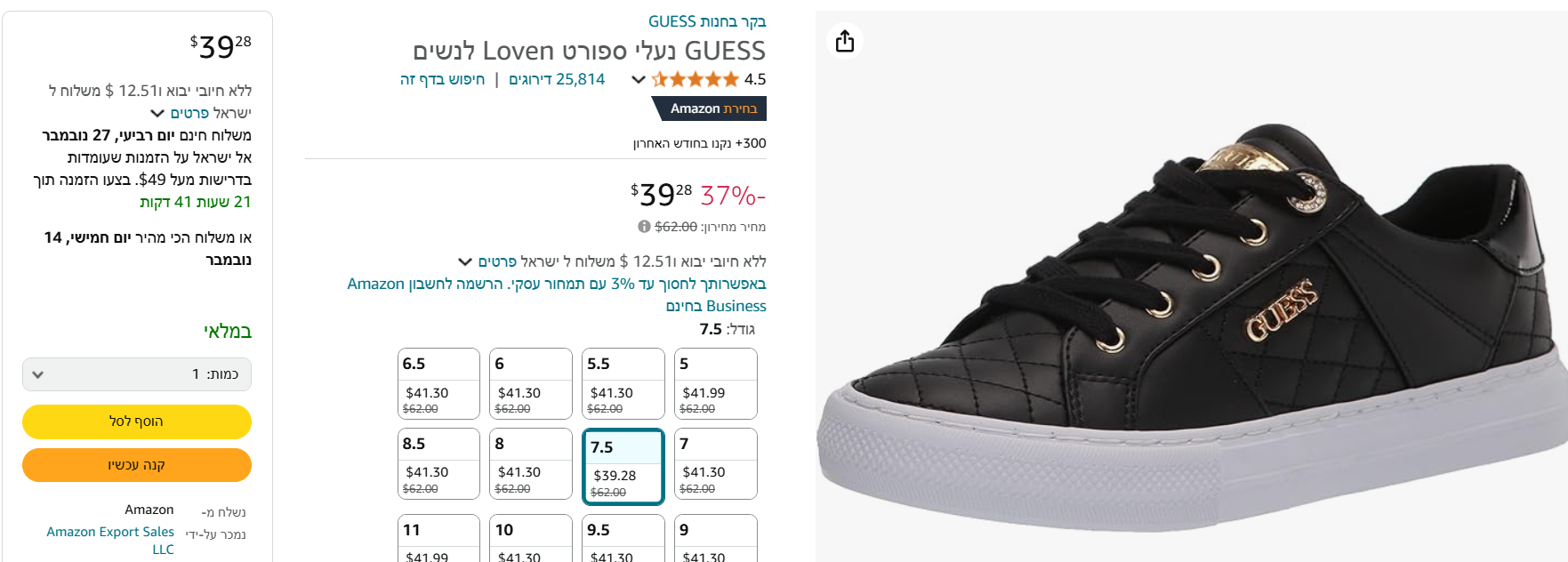Select size 7 option
This screenshot has width=1568, height=562.
(715, 463)
